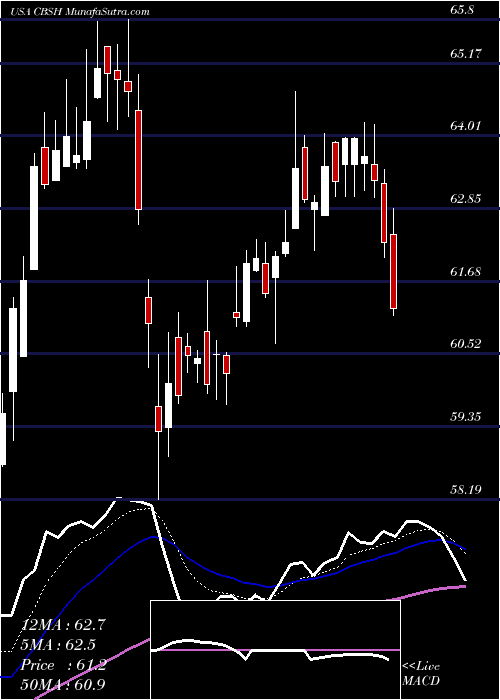The height and width of the screenshot is (700, 500).
Task: Click inside the Live MACD inset chart
Action: pos(275,650)
